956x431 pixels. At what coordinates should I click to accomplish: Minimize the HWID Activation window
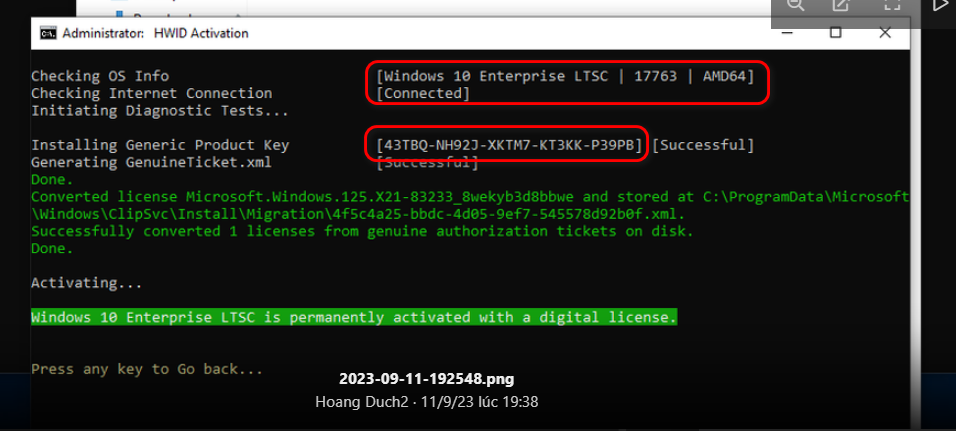[x=786, y=33]
